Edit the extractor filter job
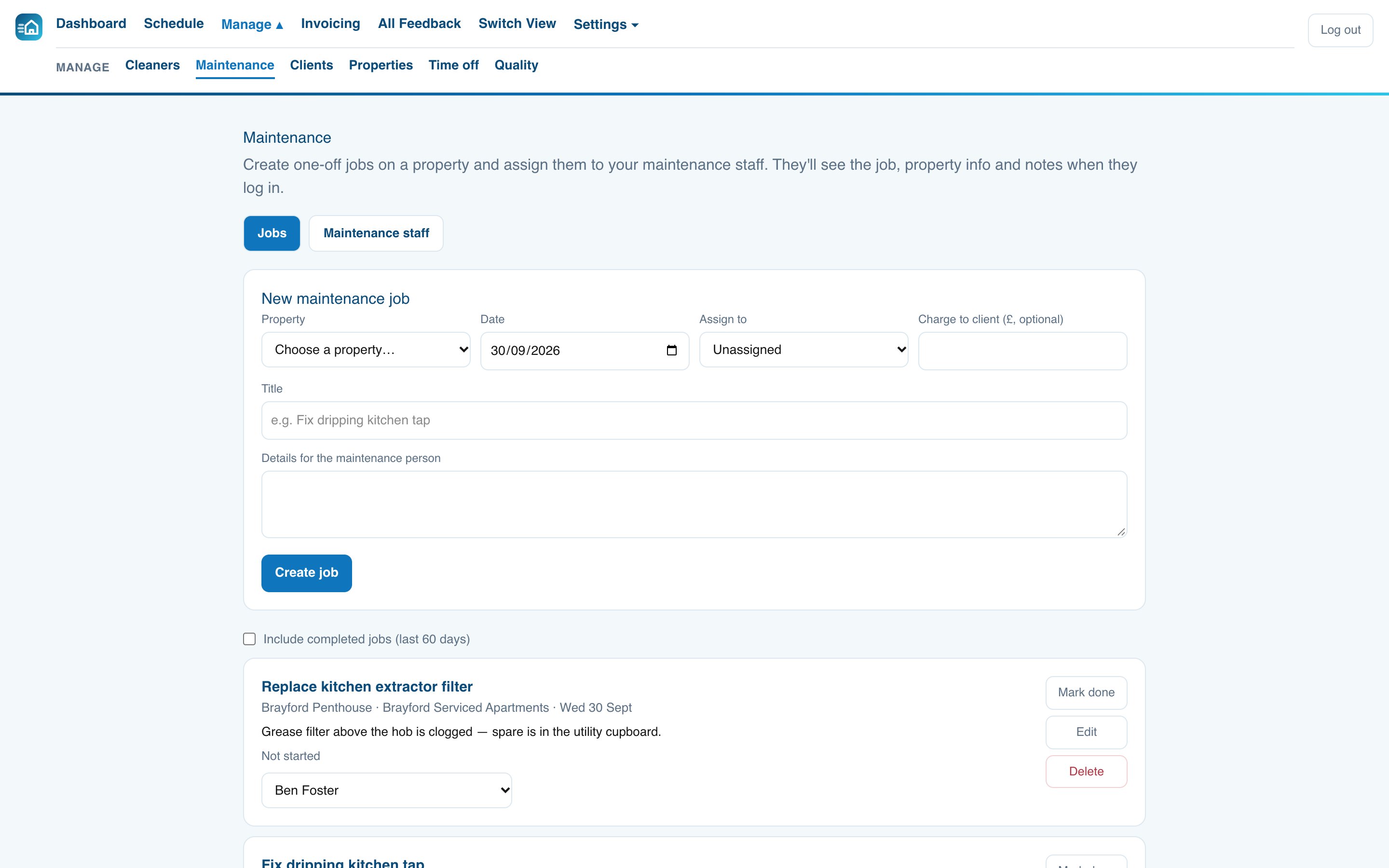The width and height of the screenshot is (1389, 868). [1086, 732]
